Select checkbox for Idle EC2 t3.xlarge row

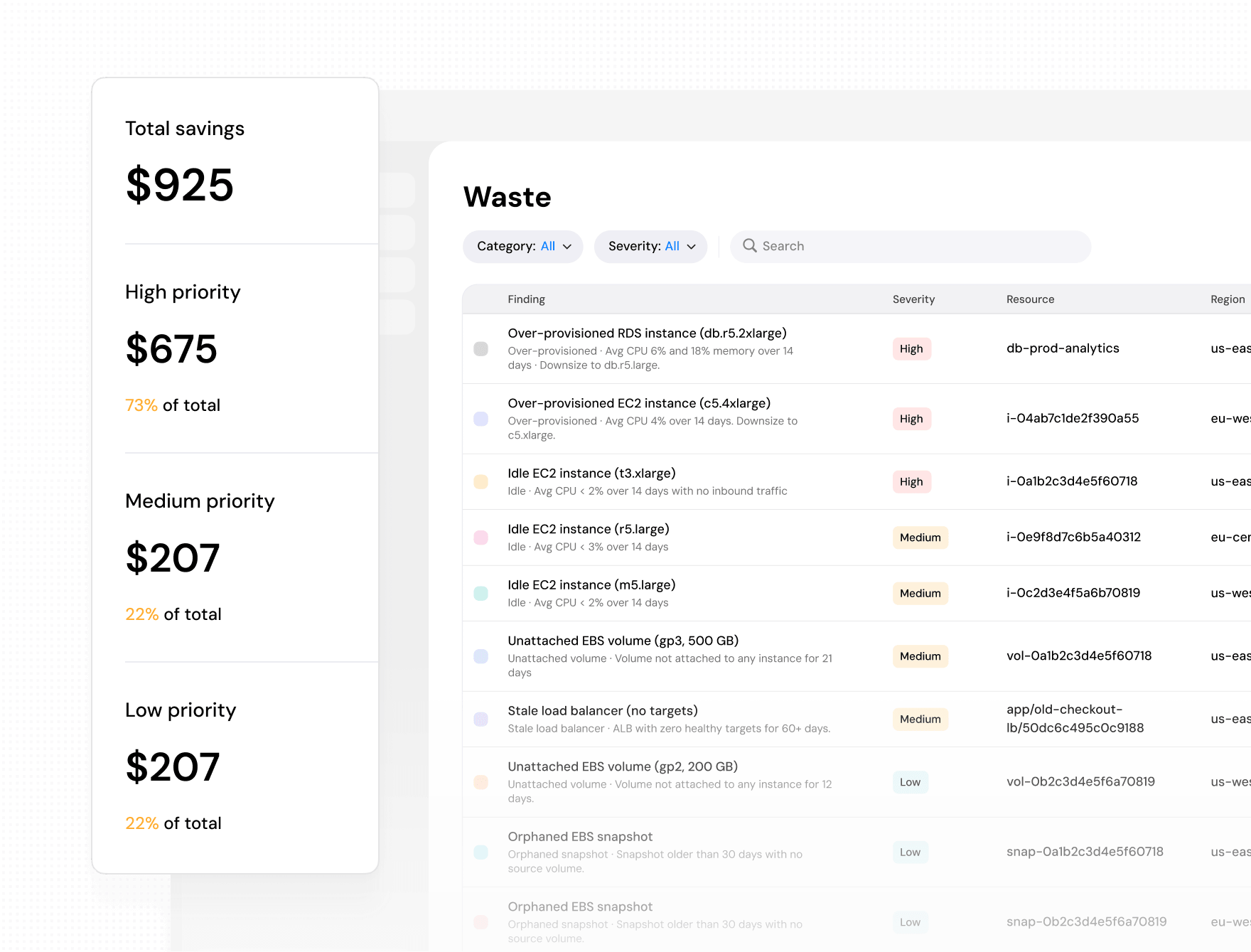click(x=481, y=482)
